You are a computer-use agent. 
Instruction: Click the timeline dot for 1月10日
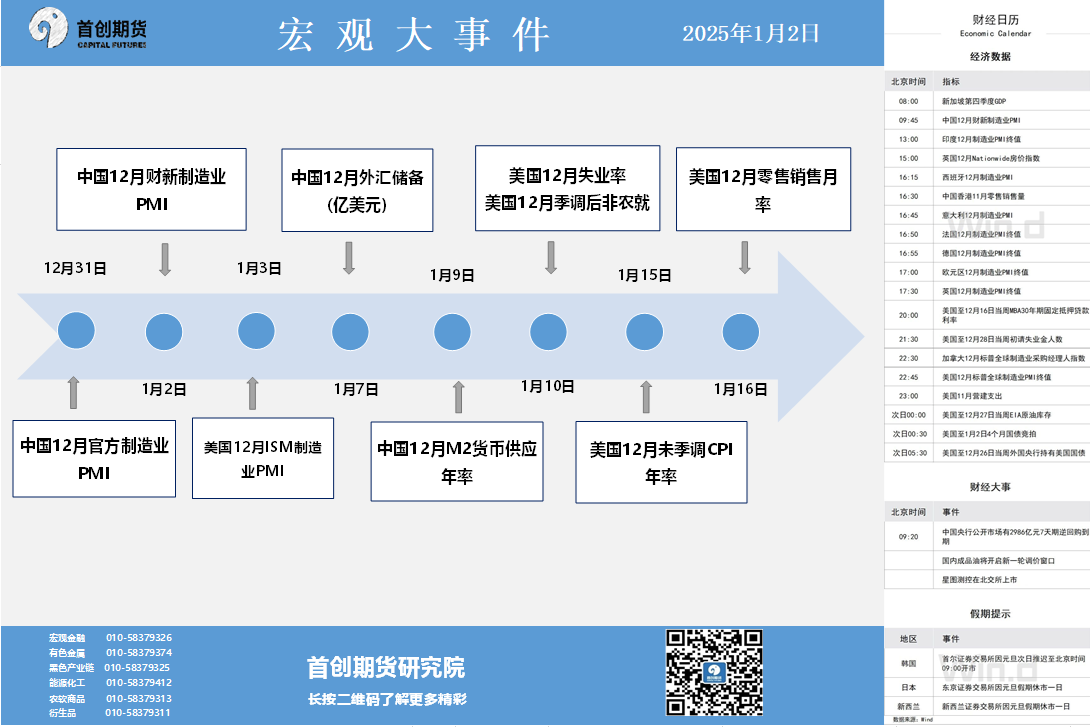tap(548, 332)
